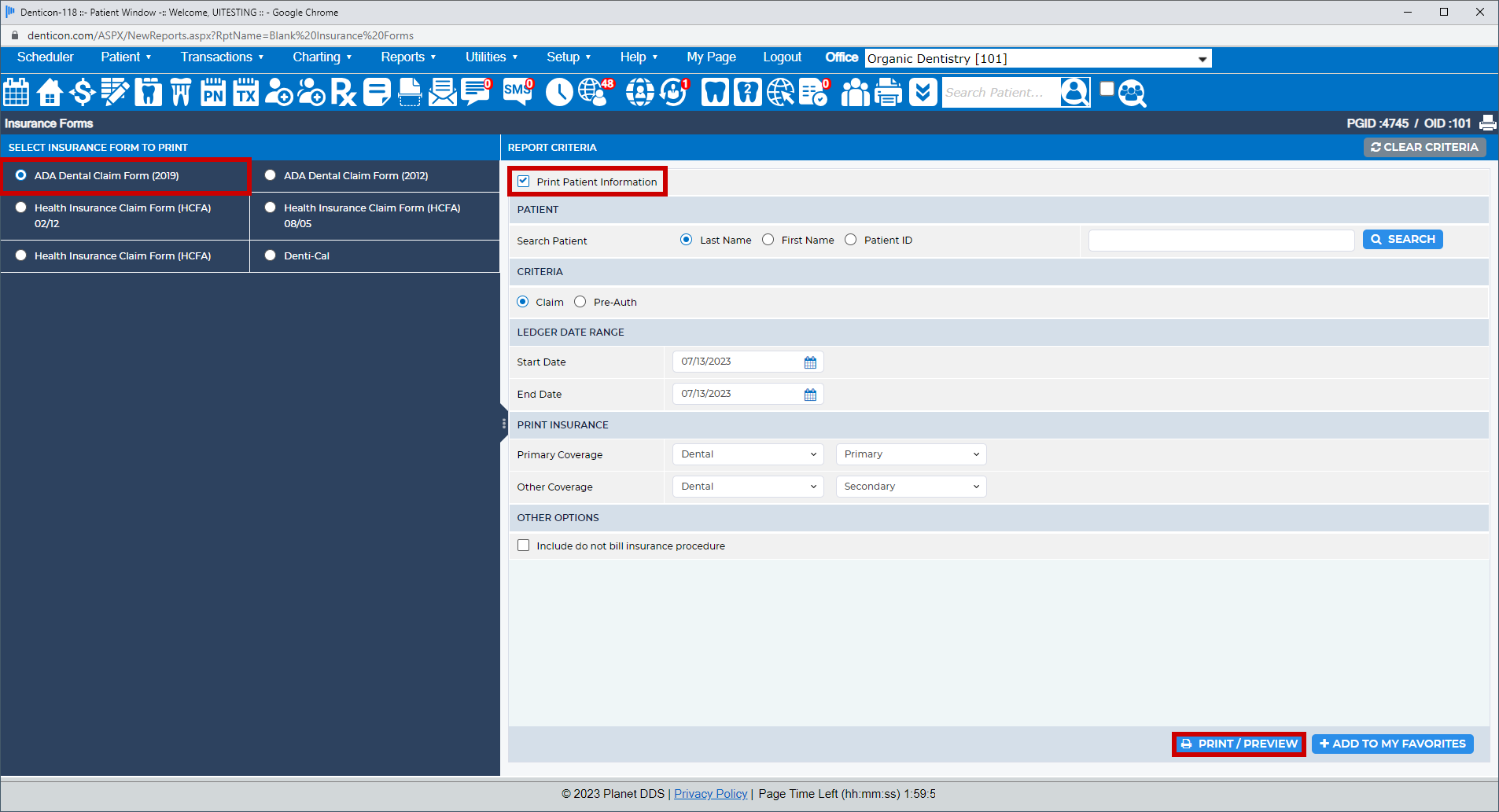Open the SMS messages icon
The height and width of the screenshot is (812, 1499).
pos(518,92)
